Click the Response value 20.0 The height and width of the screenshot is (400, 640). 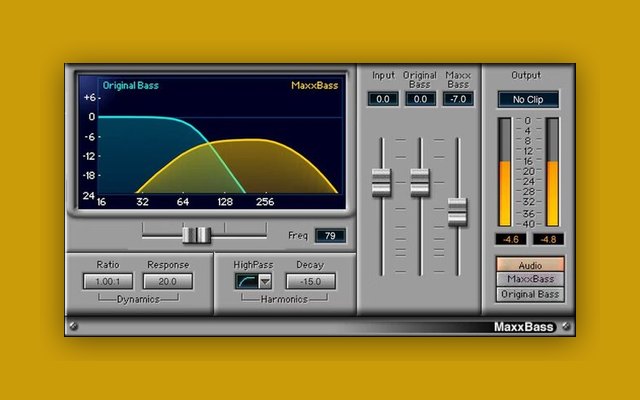tap(167, 281)
